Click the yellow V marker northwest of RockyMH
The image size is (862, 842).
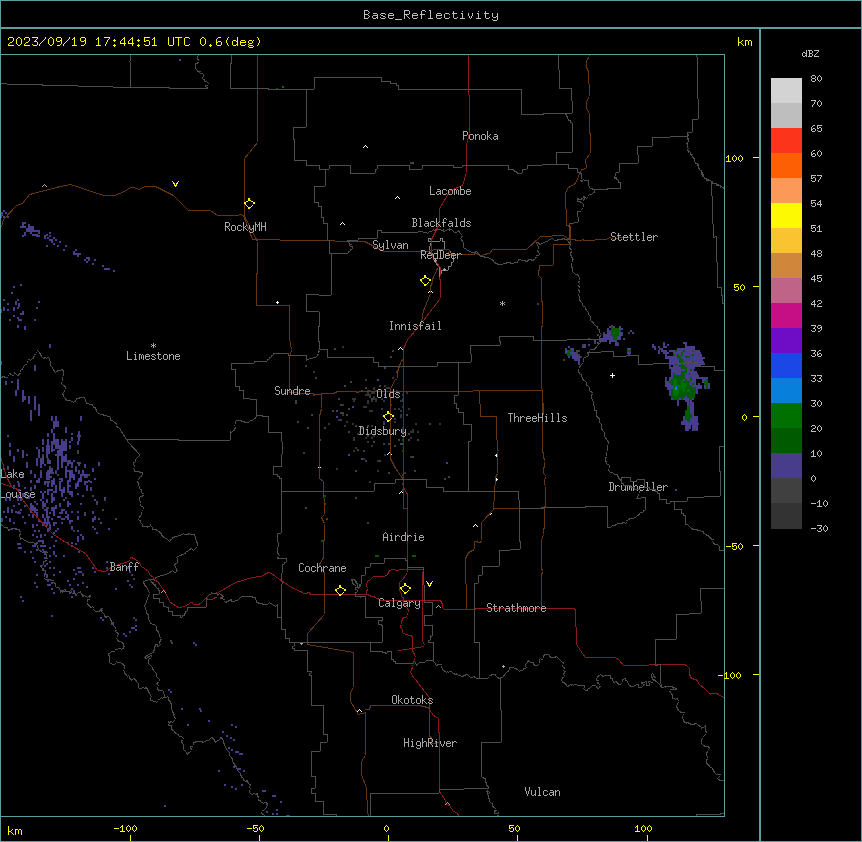(x=175, y=184)
